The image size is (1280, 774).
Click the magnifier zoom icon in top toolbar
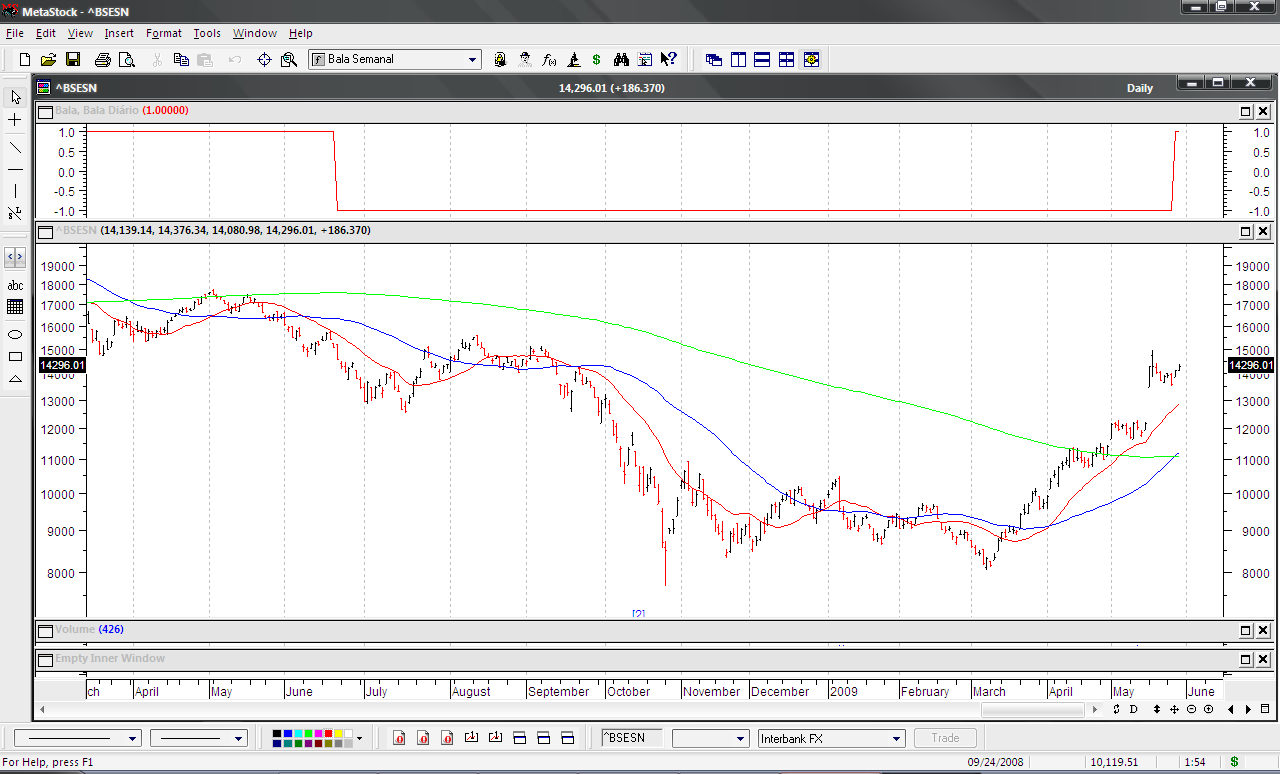pos(289,60)
